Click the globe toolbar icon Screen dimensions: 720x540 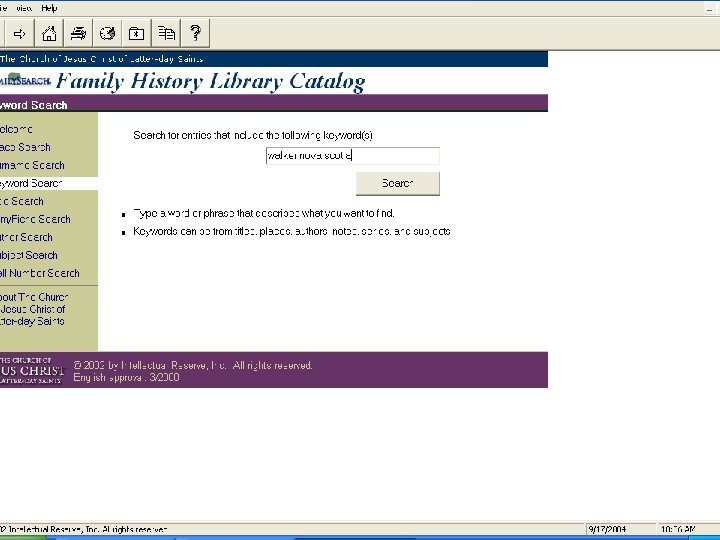(107, 34)
